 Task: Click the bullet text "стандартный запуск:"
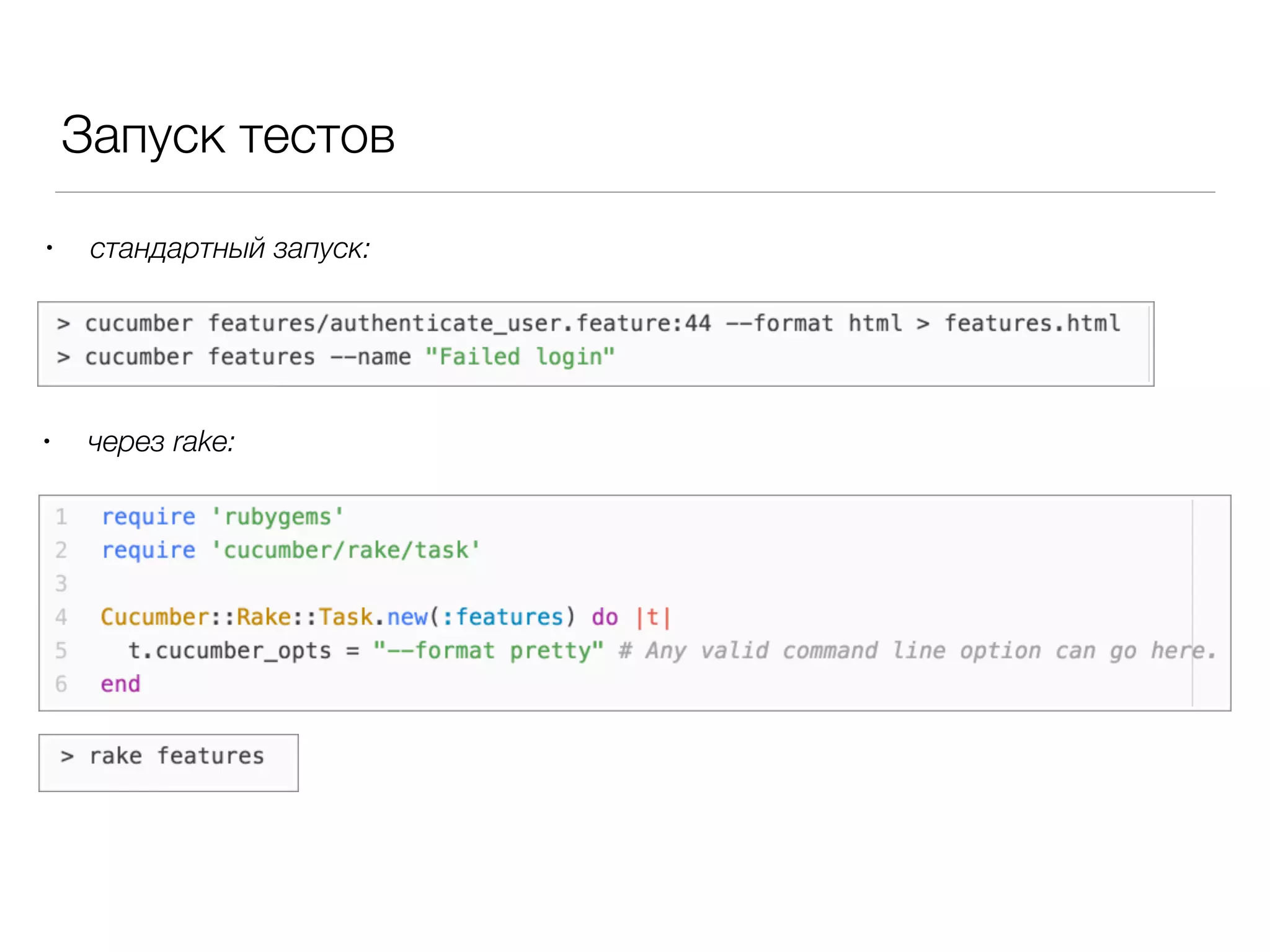[x=229, y=249]
